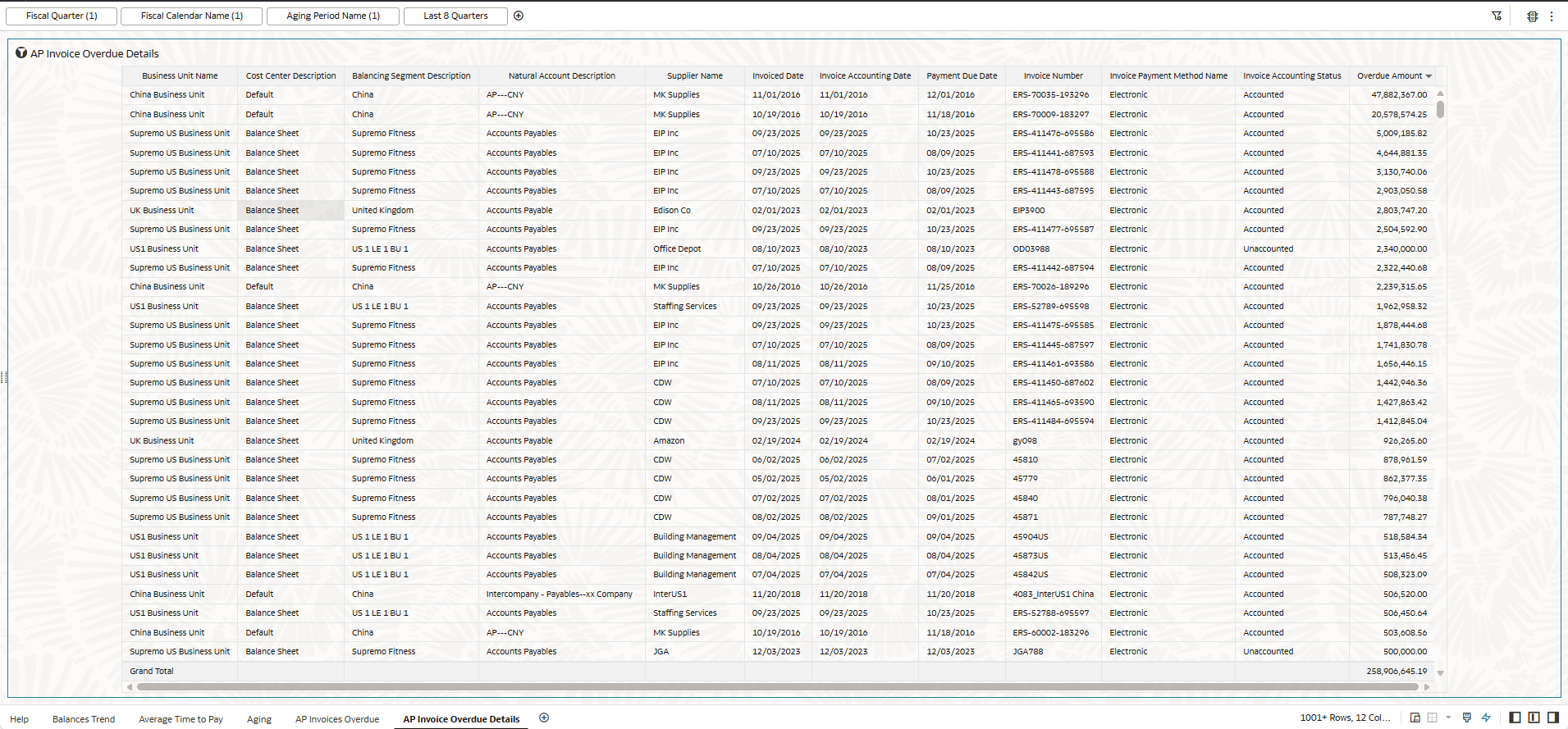Select Grand Total row label
The image size is (1568, 729).
click(x=152, y=671)
